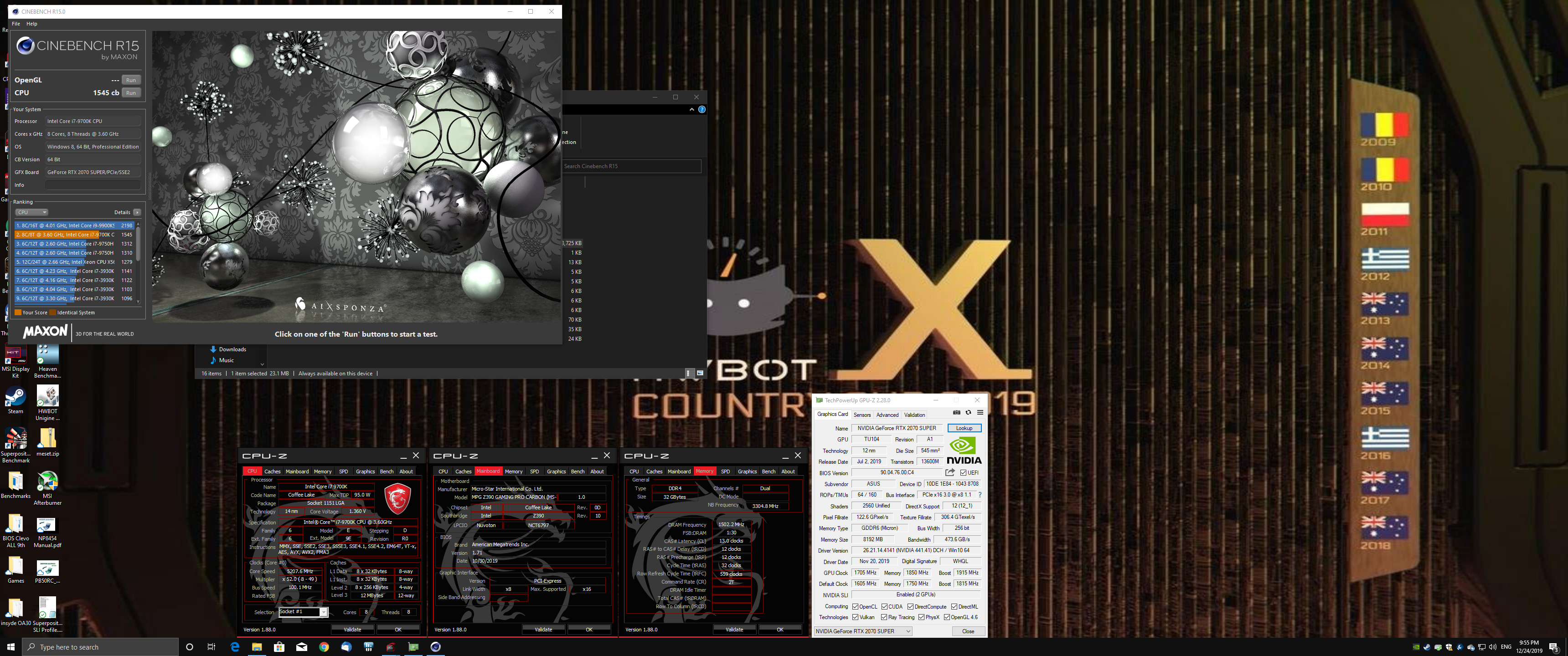Click the NVIDIA icon in system tray
Screen dimensions: 1568x656
tap(1416, 647)
